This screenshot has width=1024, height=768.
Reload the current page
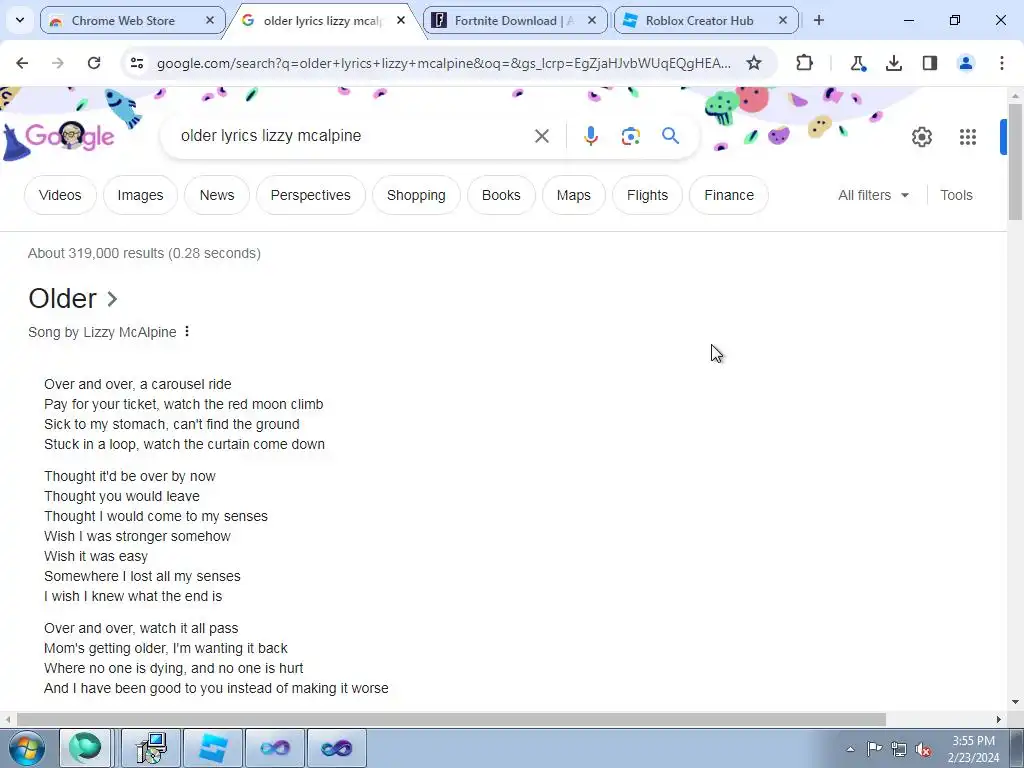94,63
